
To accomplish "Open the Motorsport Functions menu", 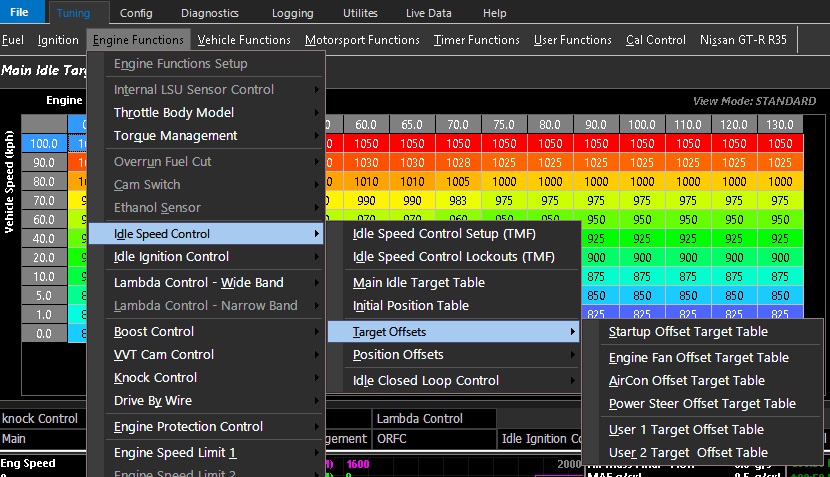I will [362, 40].
